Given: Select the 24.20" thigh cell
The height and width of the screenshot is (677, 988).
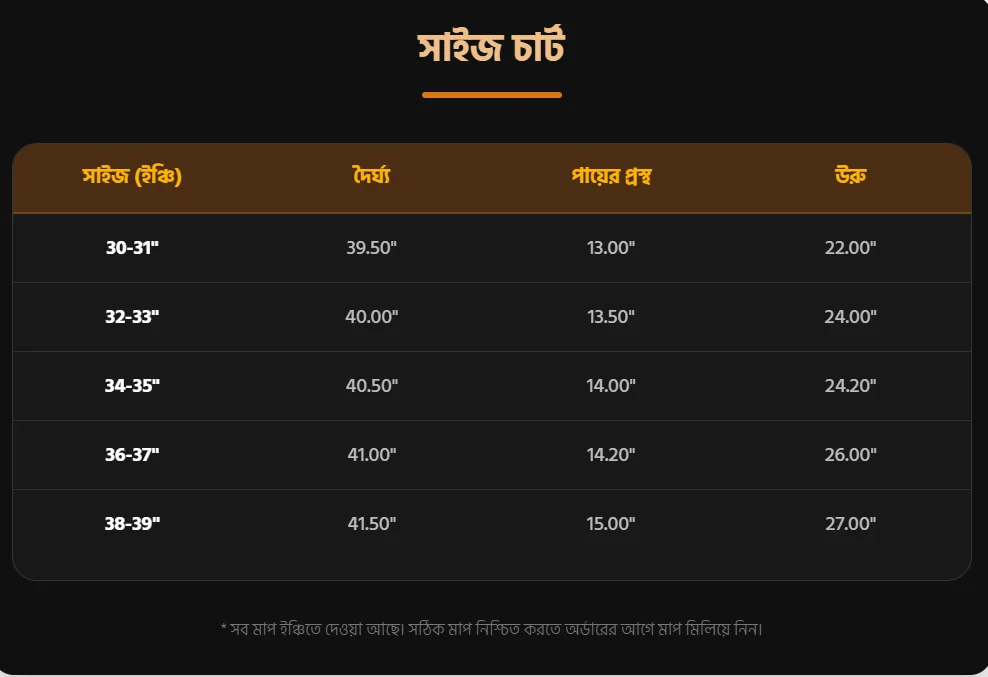Looking at the screenshot, I should 851,386.
